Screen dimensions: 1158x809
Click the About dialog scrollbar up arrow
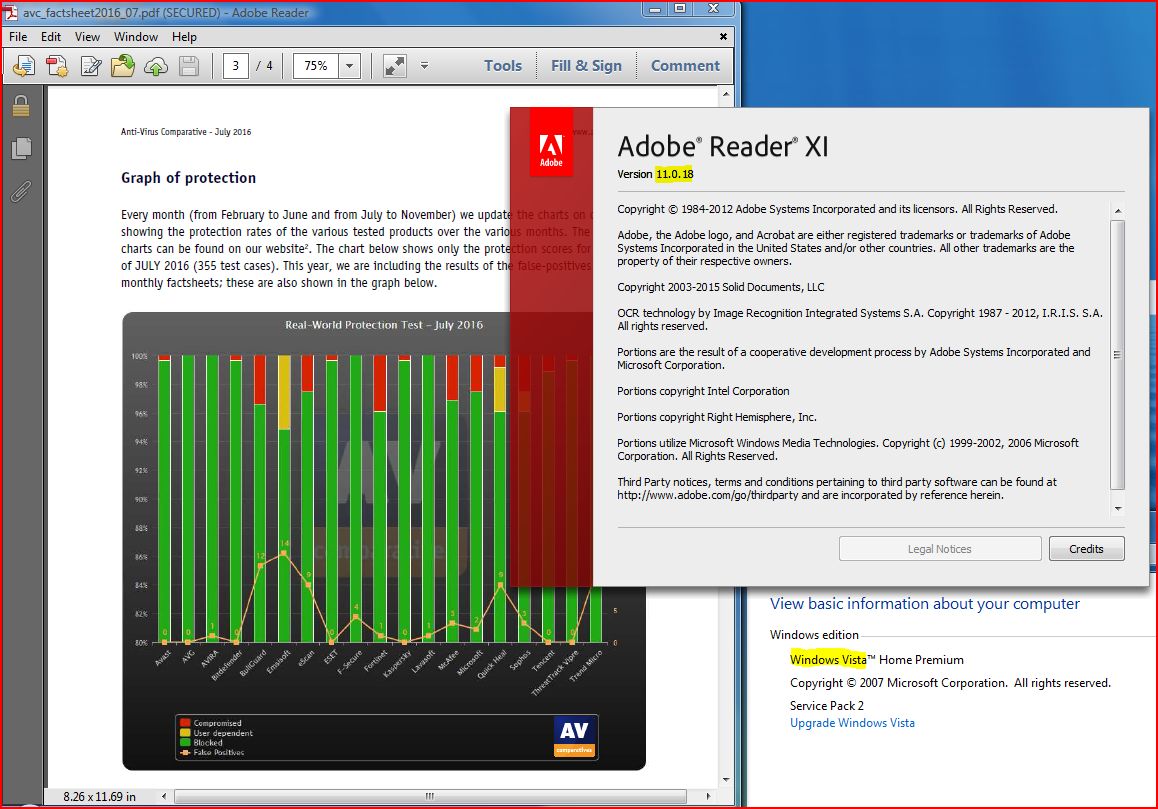pyautogui.click(x=1118, y=211)
